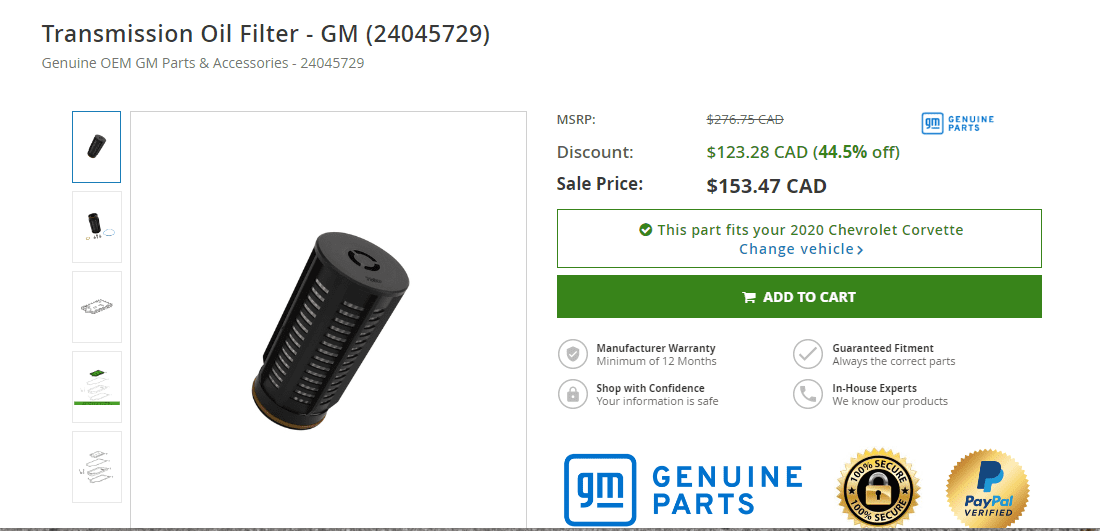Click the shopping cart icon on Add to Cart
The height and width of the screenshot is (531, 1100).
(748, 297)
